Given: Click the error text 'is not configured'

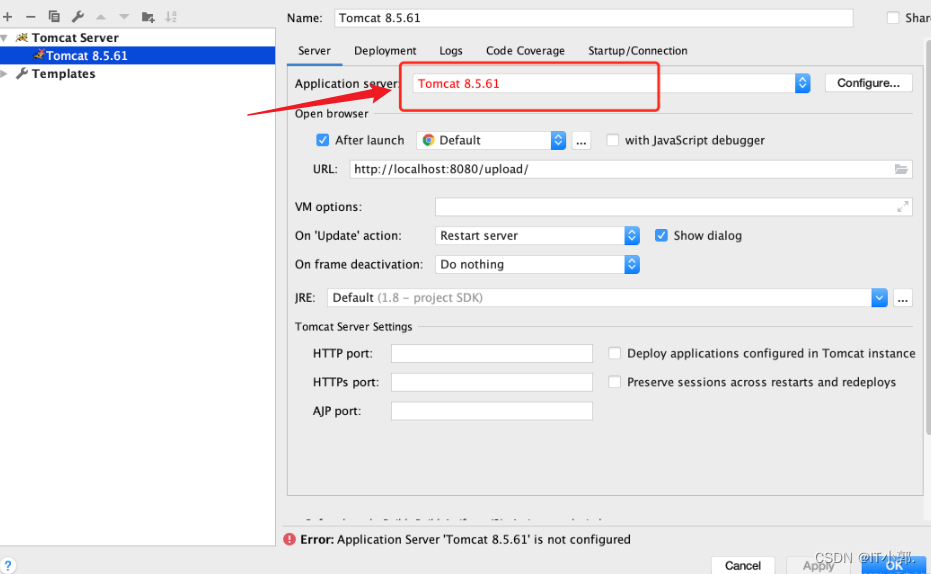Looking at the screenshot, I should tap(582, 540).
